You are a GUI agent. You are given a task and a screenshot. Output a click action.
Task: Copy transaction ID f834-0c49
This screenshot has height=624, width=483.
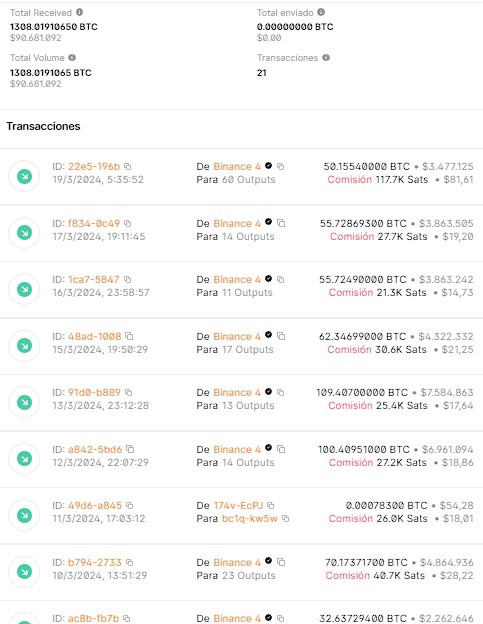128,223
